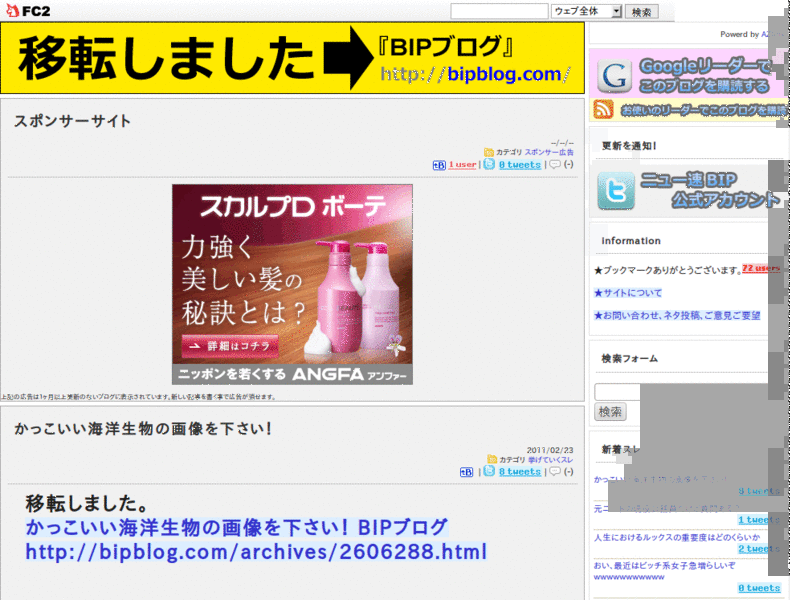Screen dimensions: 800x600
Task: Open お使いのリーダーでこのブログを購読 link
Action: coord(704,110)
